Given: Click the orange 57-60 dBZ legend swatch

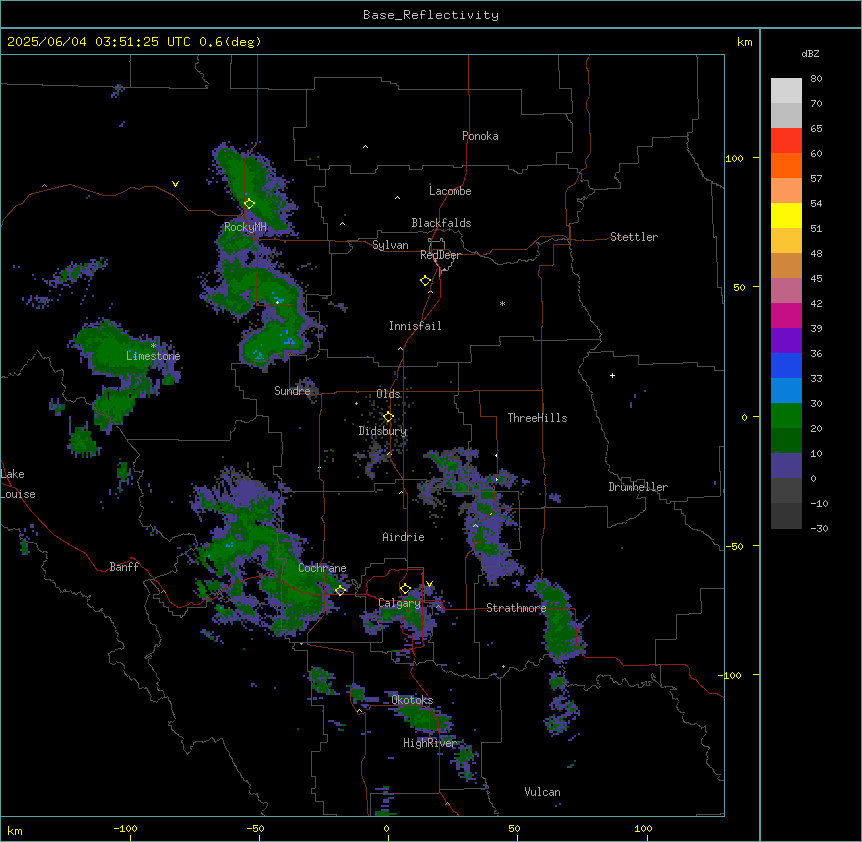Looking at the screenshot, I should click(x=786, y=166).
